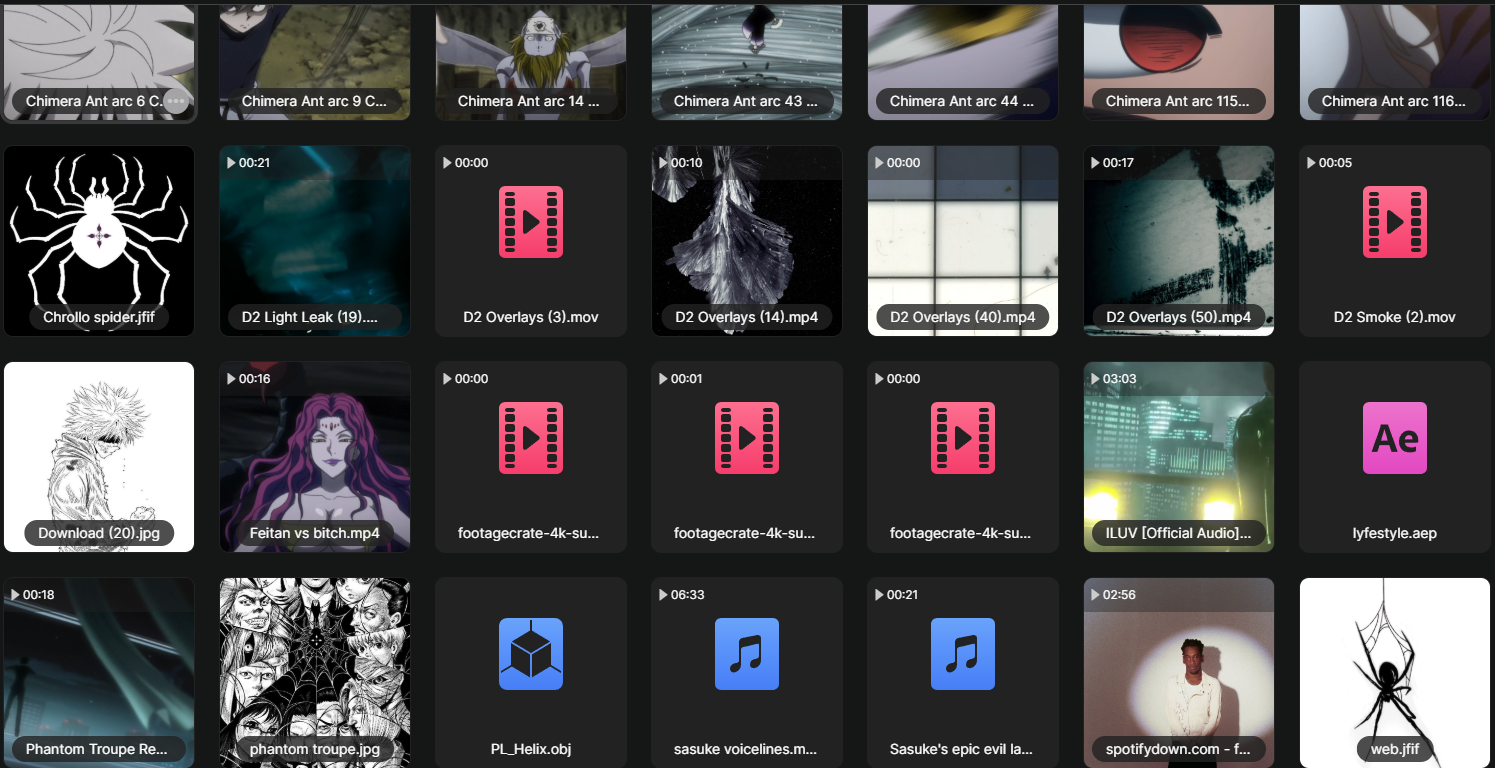The image size is (1495, 768).
Task: Open the Chimera Ant arc 9 thumbnail
Action: coord(315,62)
